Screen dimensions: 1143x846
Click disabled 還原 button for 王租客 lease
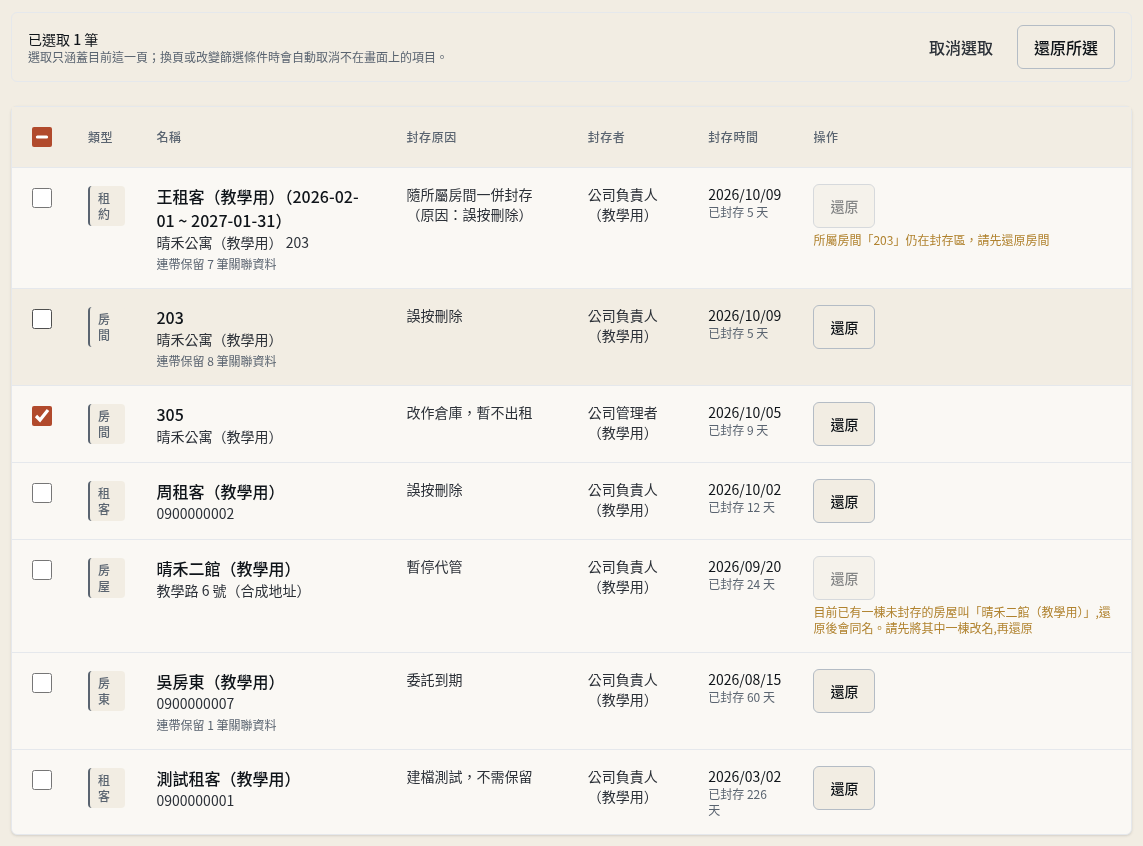pyautogui.click(x=843, y=206)
